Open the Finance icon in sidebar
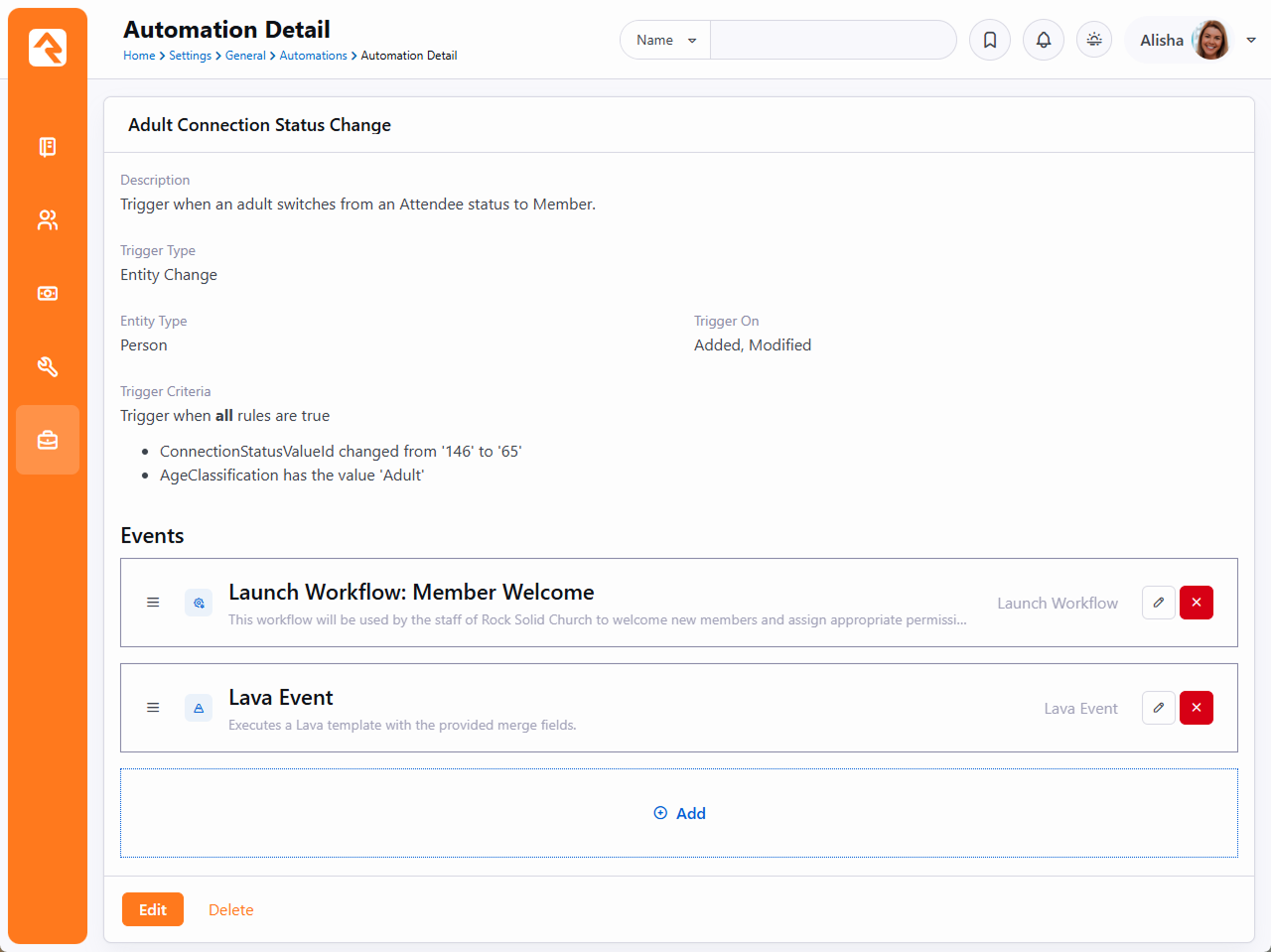This screenshot has height=952, width=1271. tap(48, 294)
